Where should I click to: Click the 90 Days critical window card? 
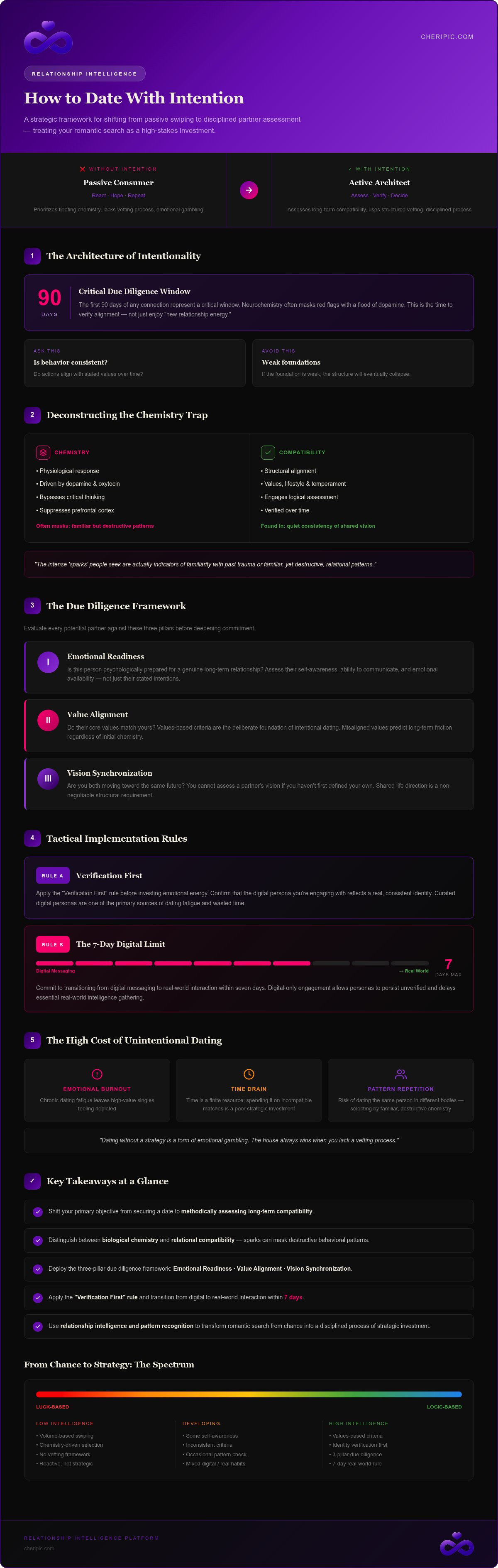pos(249,303)
